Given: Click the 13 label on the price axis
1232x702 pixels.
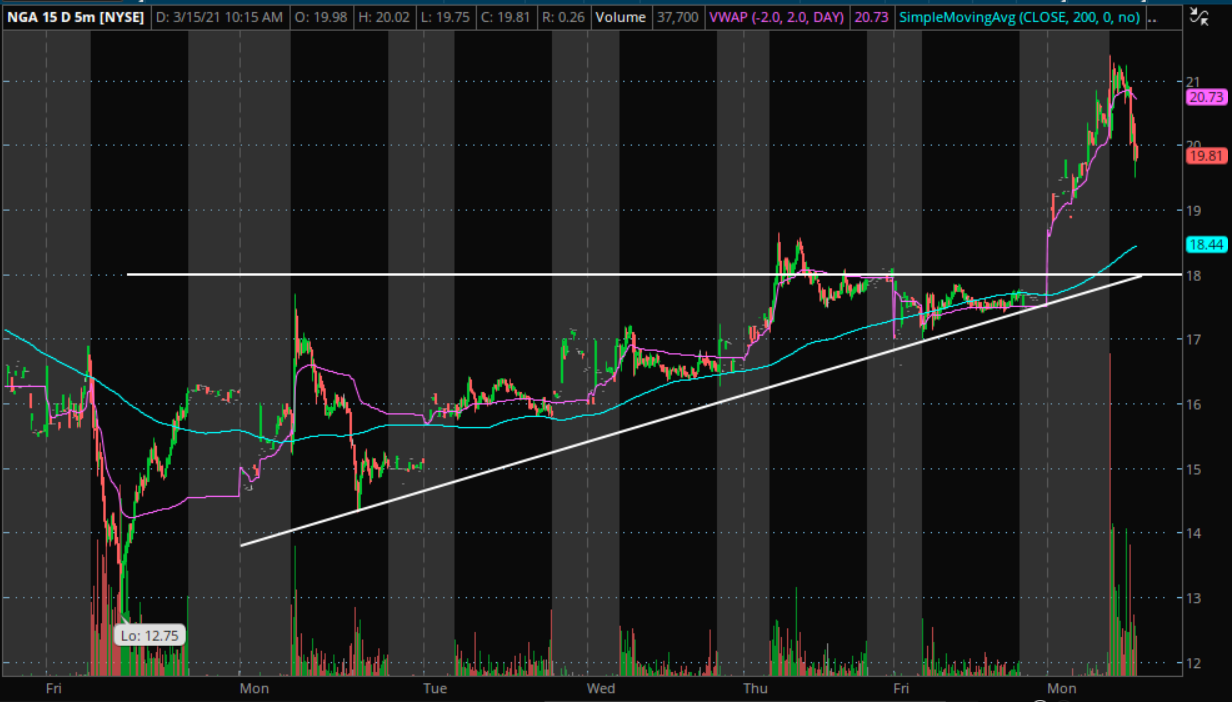Looking at the screenshot, I should tap(1192, 598).
